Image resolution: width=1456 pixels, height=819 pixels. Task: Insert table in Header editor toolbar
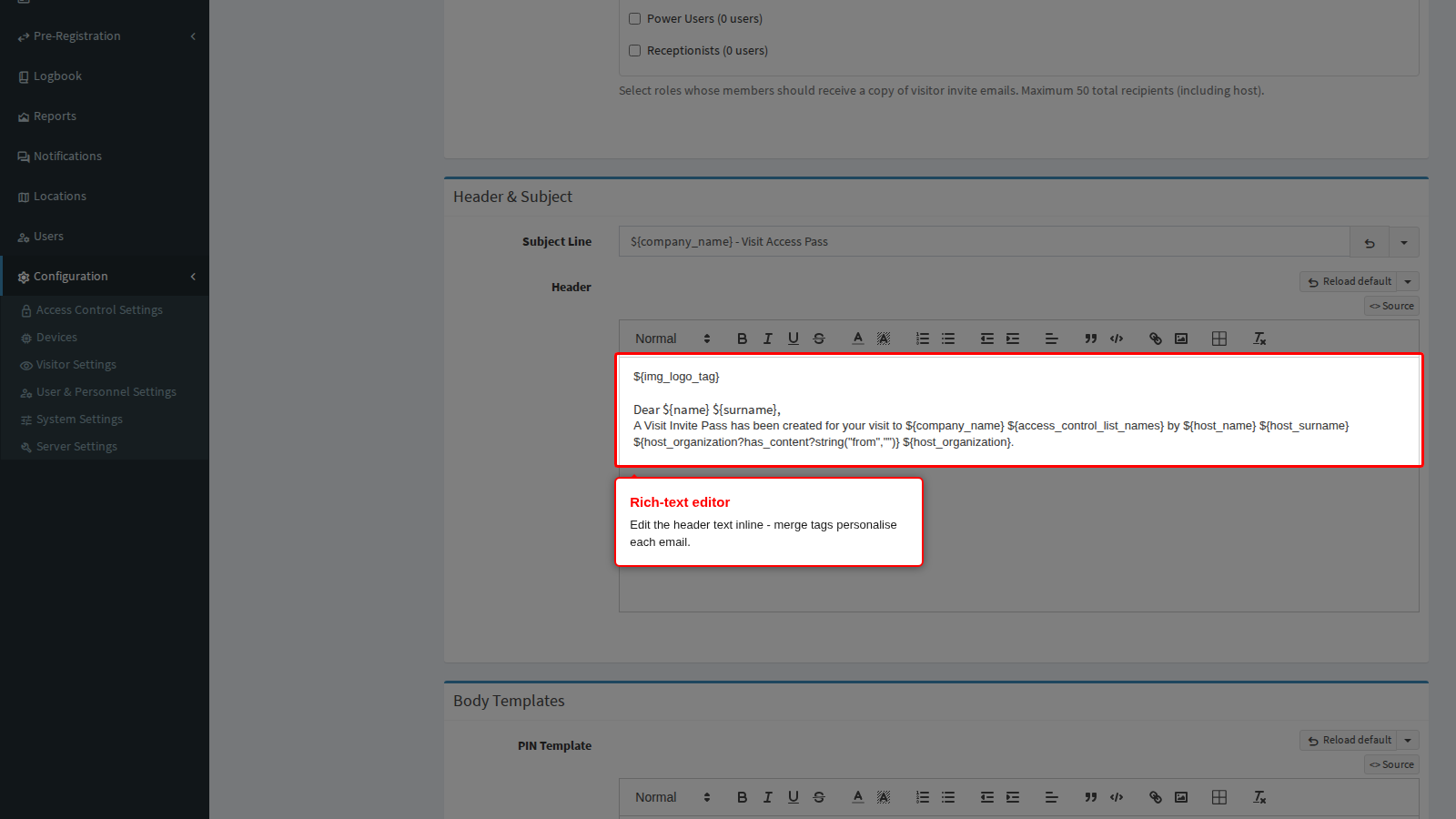[1219, 339]
